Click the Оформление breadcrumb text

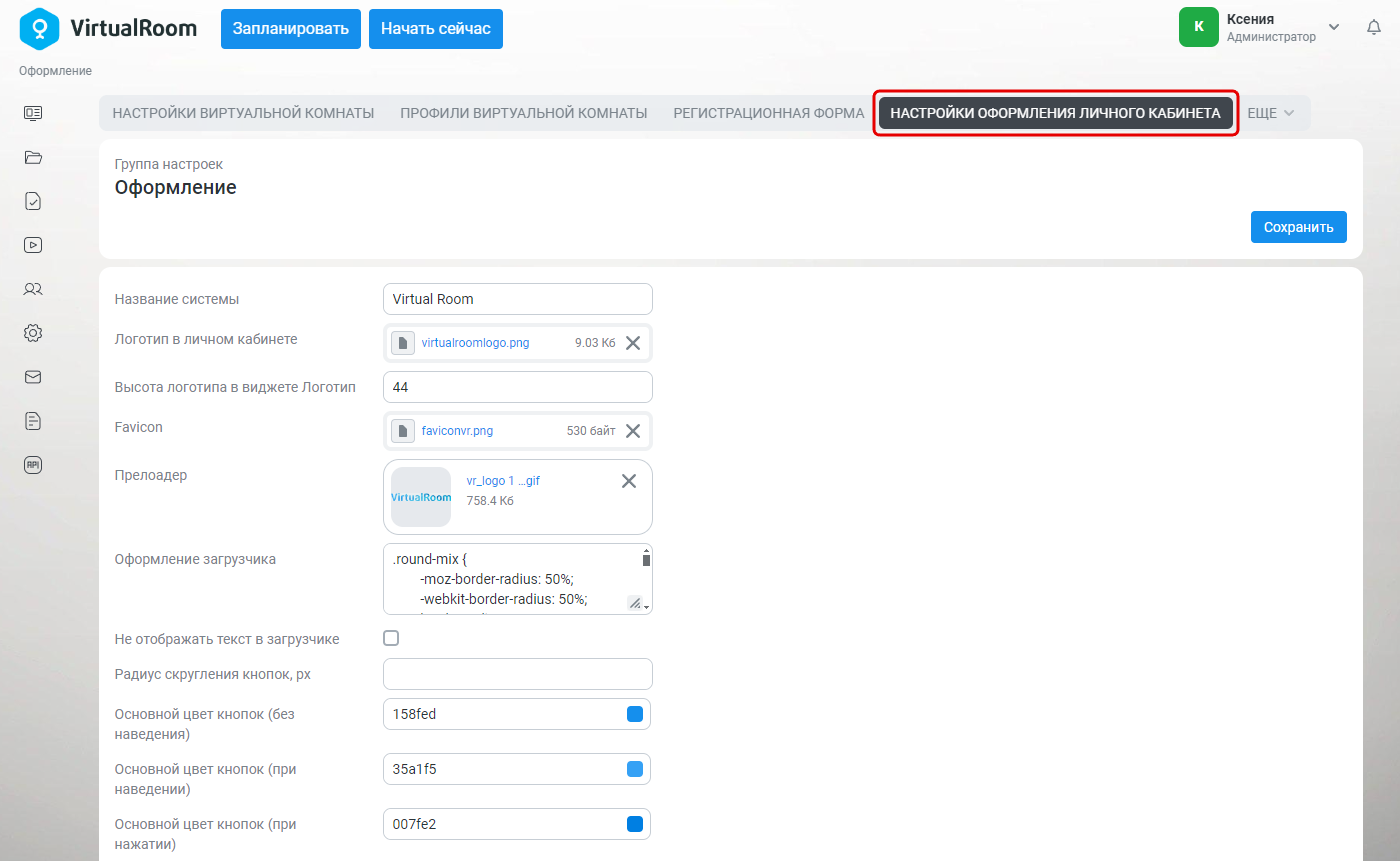pos(55,71)
